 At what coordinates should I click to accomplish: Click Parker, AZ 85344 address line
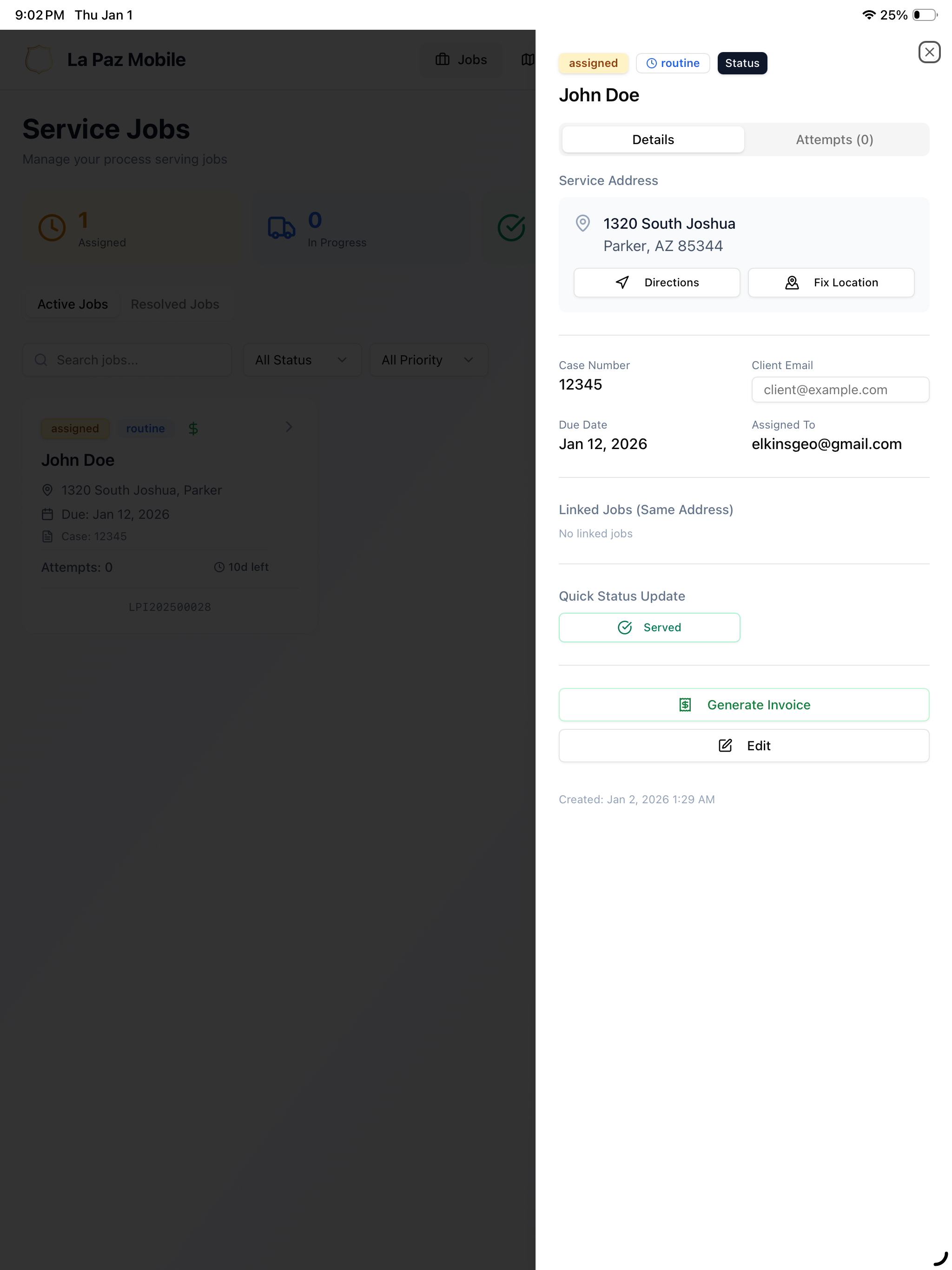click(662, 246)
